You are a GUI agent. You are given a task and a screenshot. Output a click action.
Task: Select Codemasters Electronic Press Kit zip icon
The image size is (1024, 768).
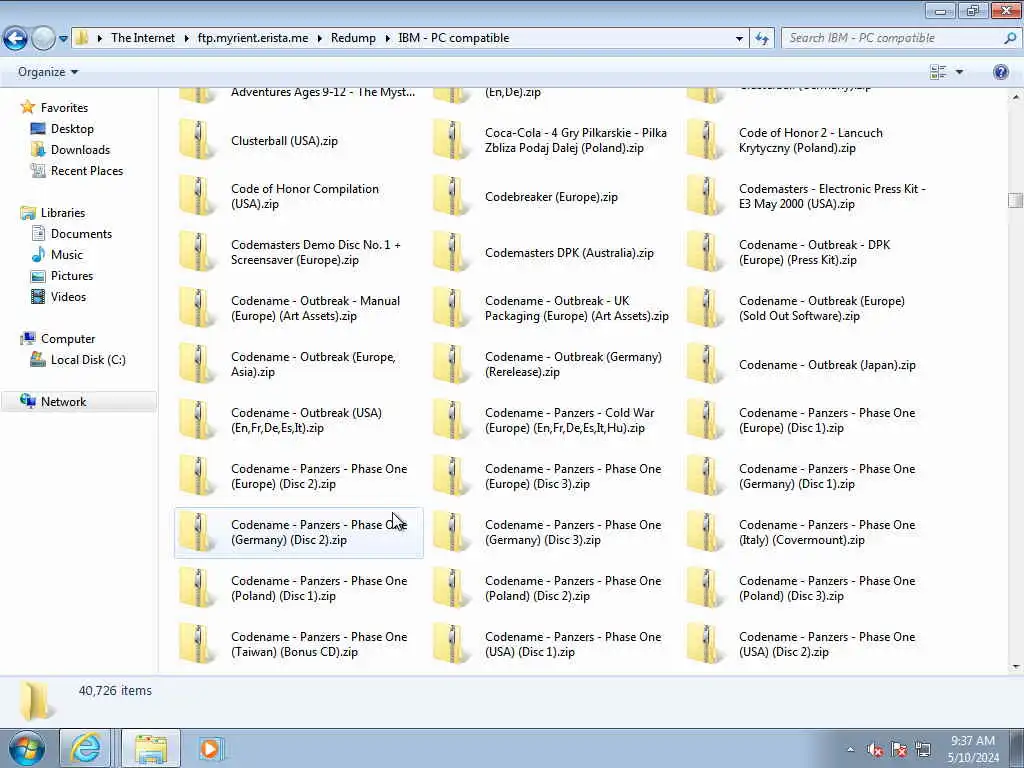coord(705,196)
